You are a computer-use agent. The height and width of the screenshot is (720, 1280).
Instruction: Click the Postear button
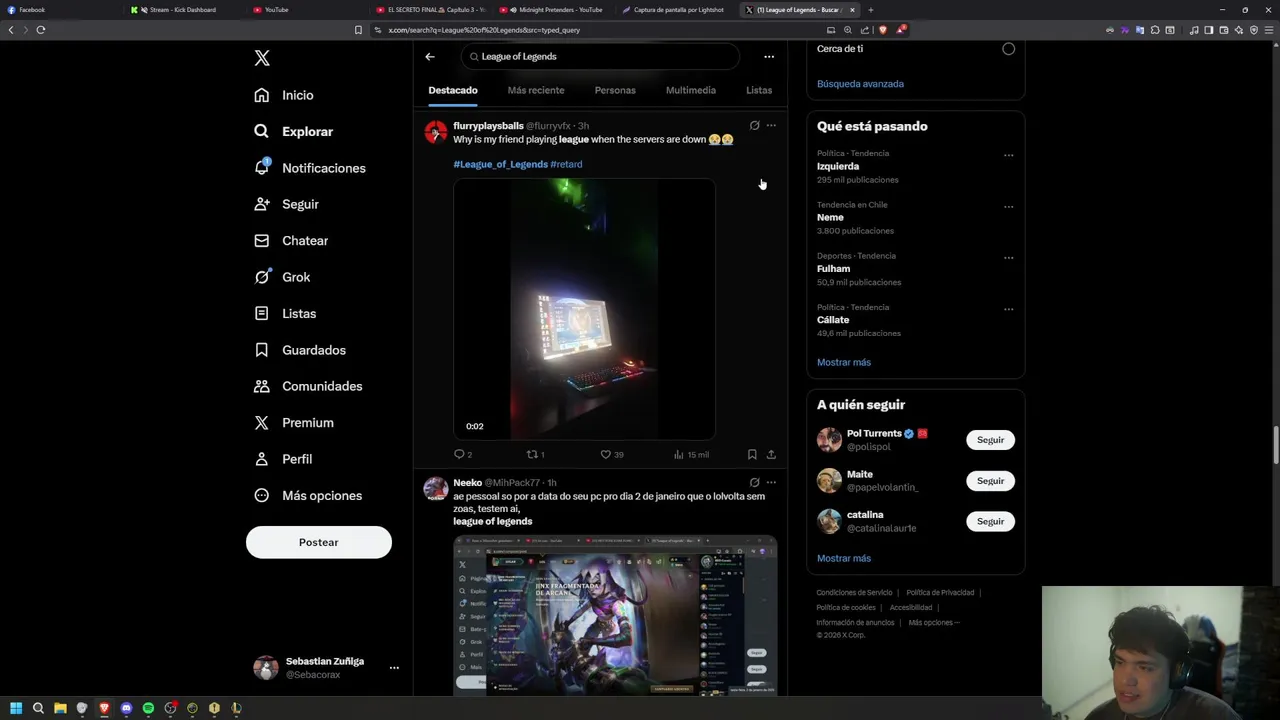pyautogui.click(x=319, y=542)
